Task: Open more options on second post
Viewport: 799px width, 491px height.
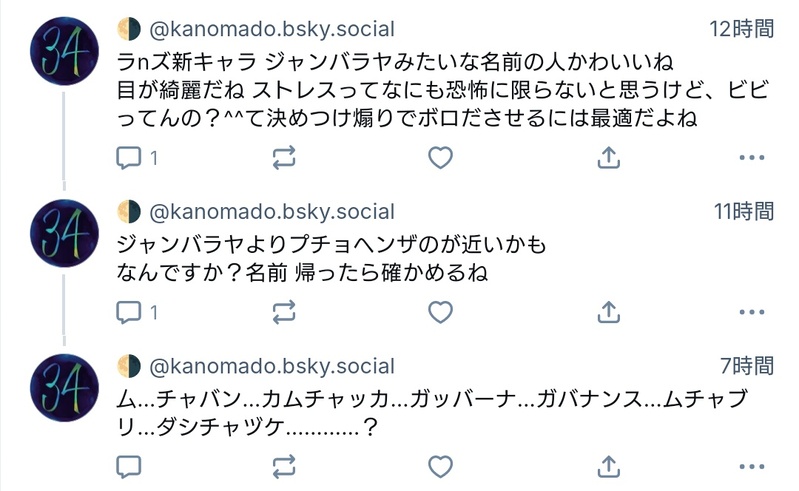Action: pyautogui.click(x=751, y=312)
